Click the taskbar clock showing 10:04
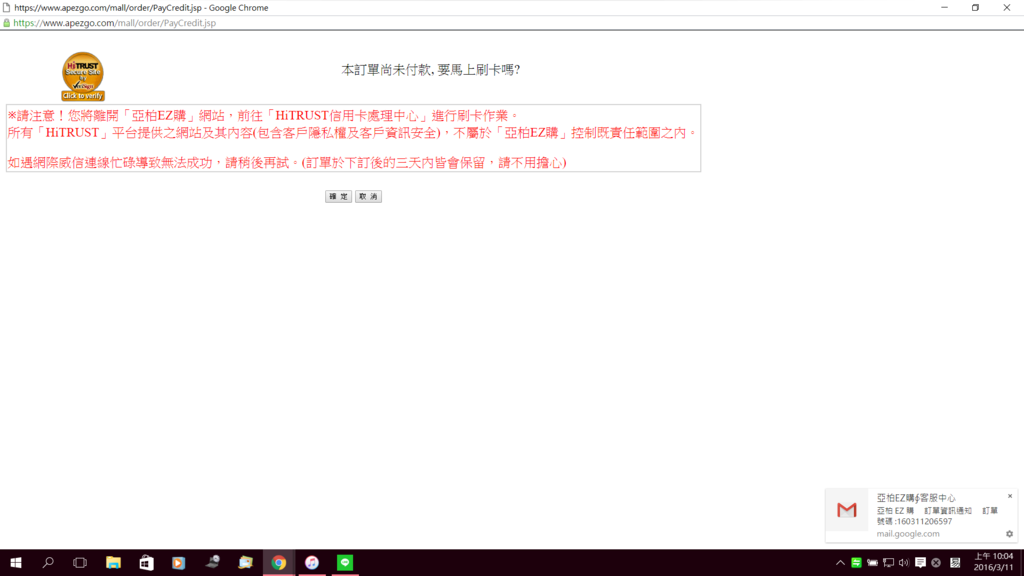Viewport: 1024px width, 576px height. [x=993, y=562]
